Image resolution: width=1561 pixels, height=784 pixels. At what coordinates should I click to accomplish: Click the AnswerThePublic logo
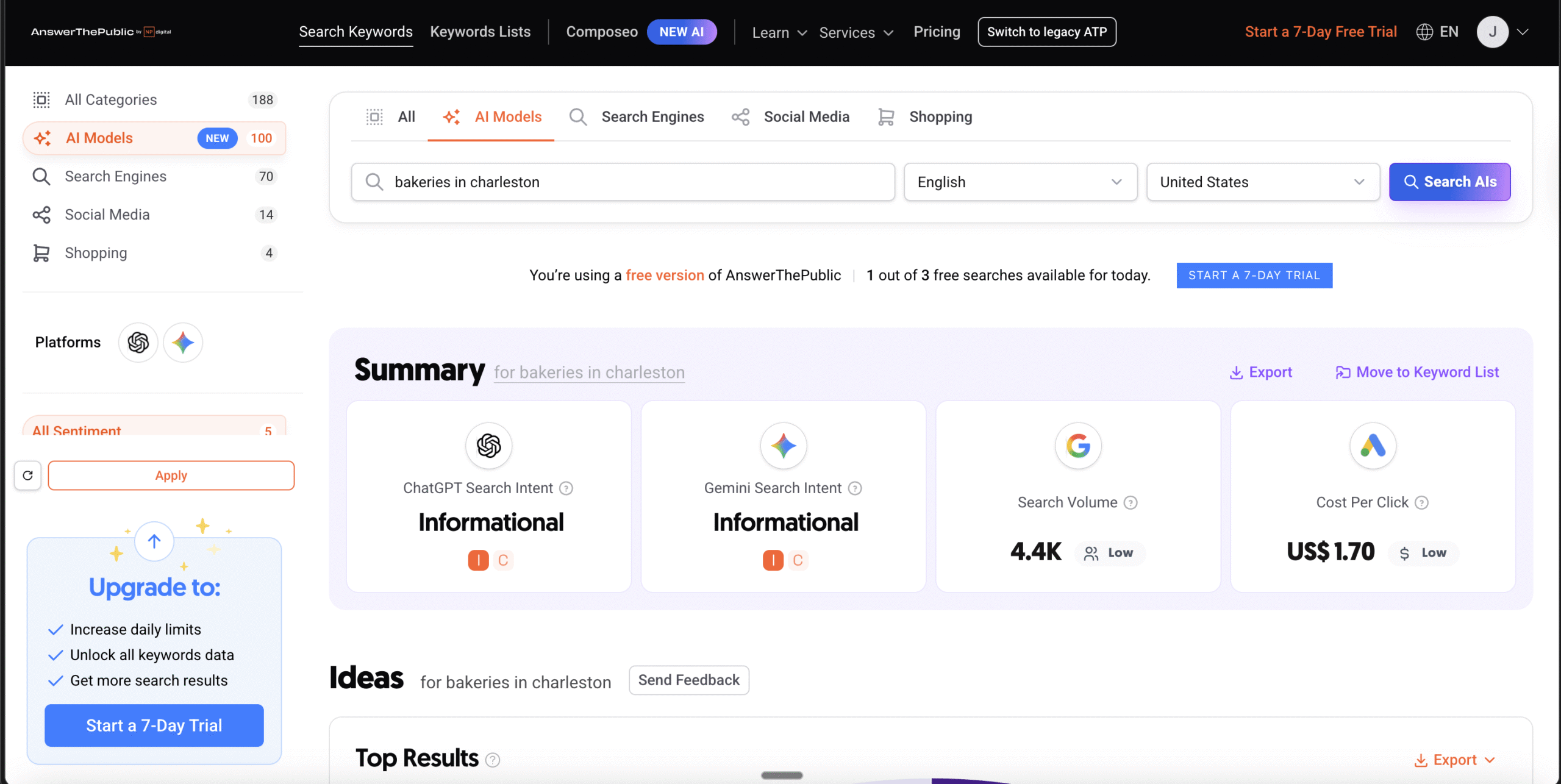[101, 32]
